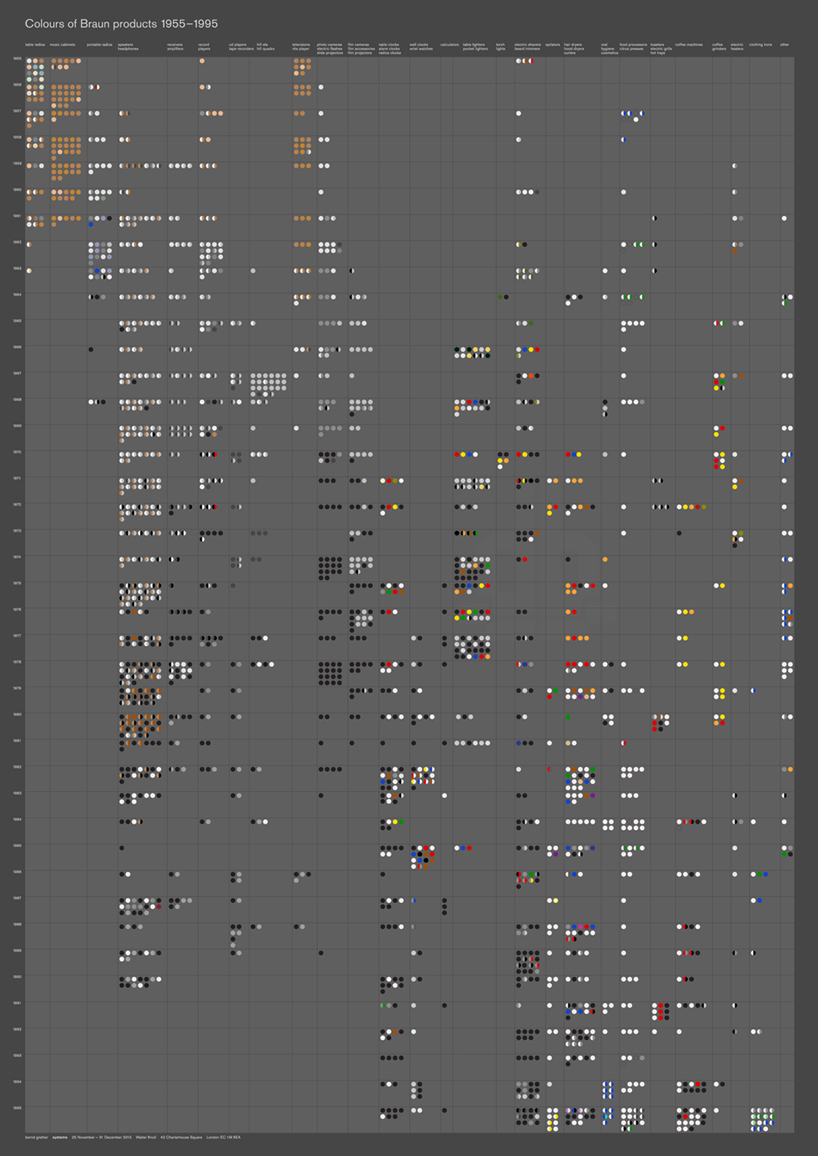Click the poster title 'Colours of Braun products 1955–1995'

pyautogui.click(x=122, y=22)
